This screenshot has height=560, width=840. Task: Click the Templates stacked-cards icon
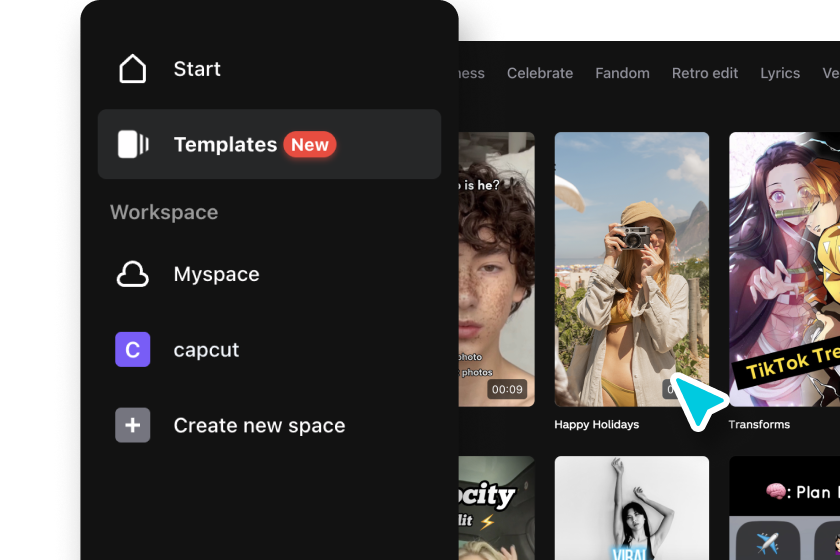(x=133, y=144)
